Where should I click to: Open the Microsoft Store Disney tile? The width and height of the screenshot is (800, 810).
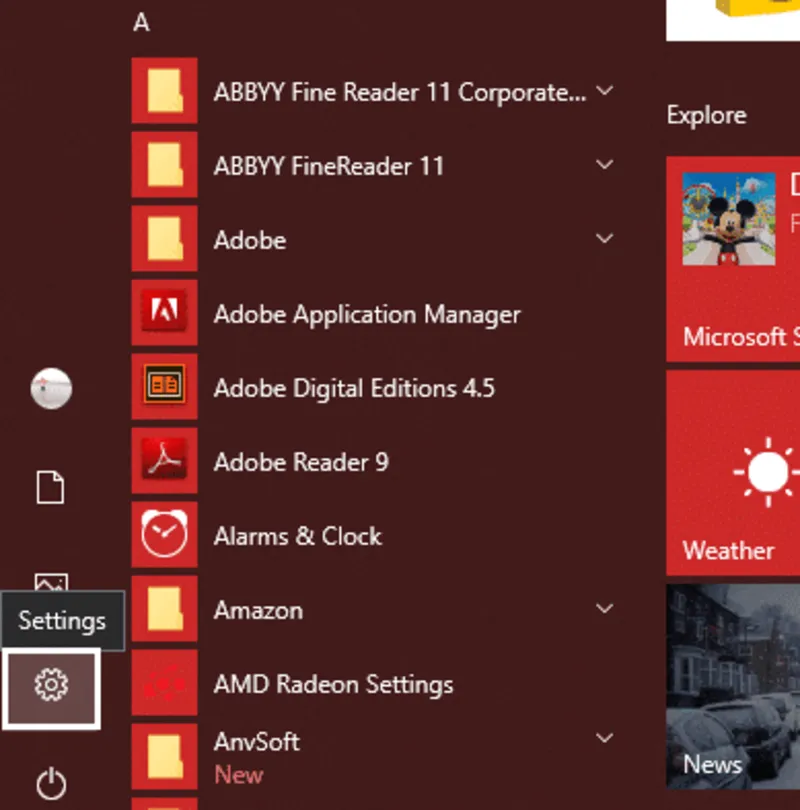click(x=733, y=258)
